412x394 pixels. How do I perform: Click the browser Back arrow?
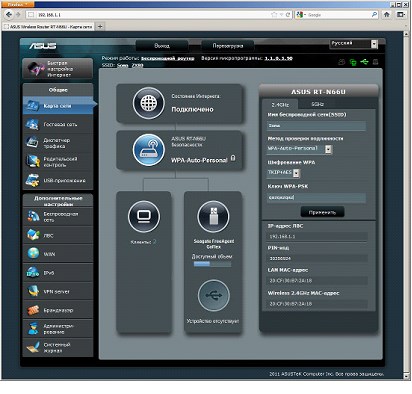click(x=9, y=15)
